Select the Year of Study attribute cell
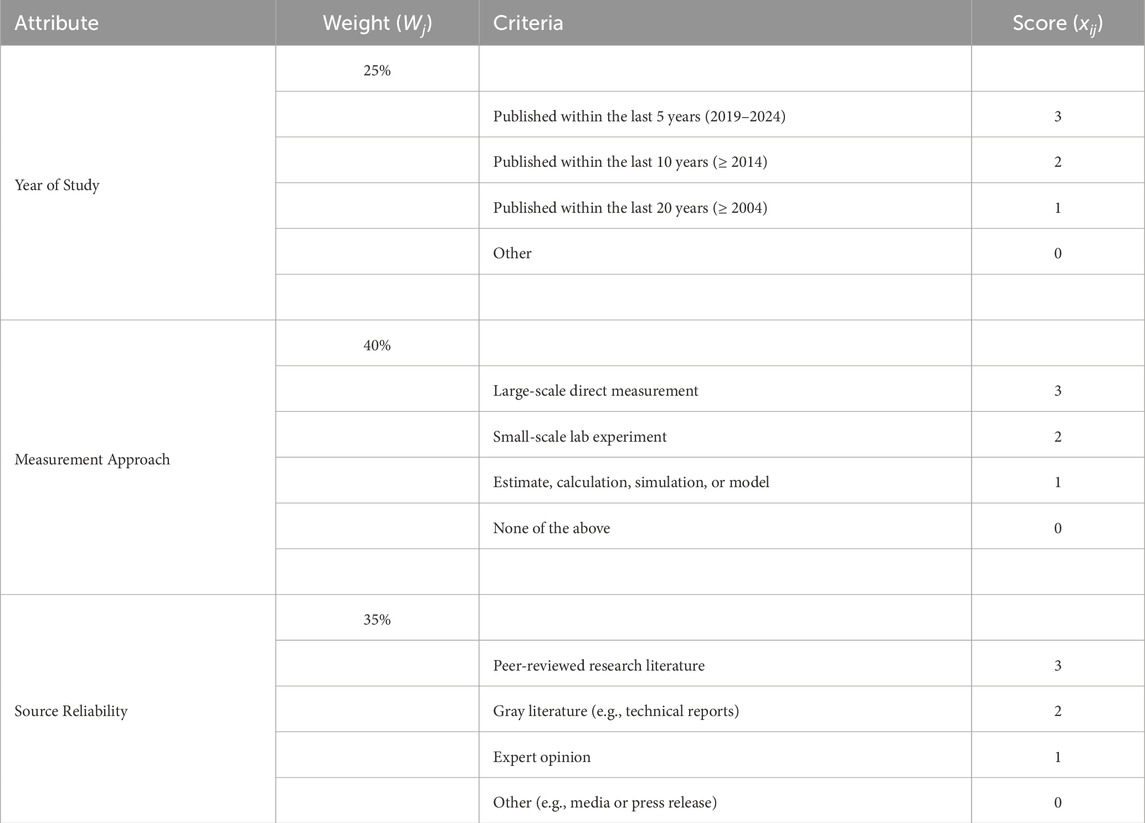The height and width of the screenshot is (823, 1145). coord(57,185)
